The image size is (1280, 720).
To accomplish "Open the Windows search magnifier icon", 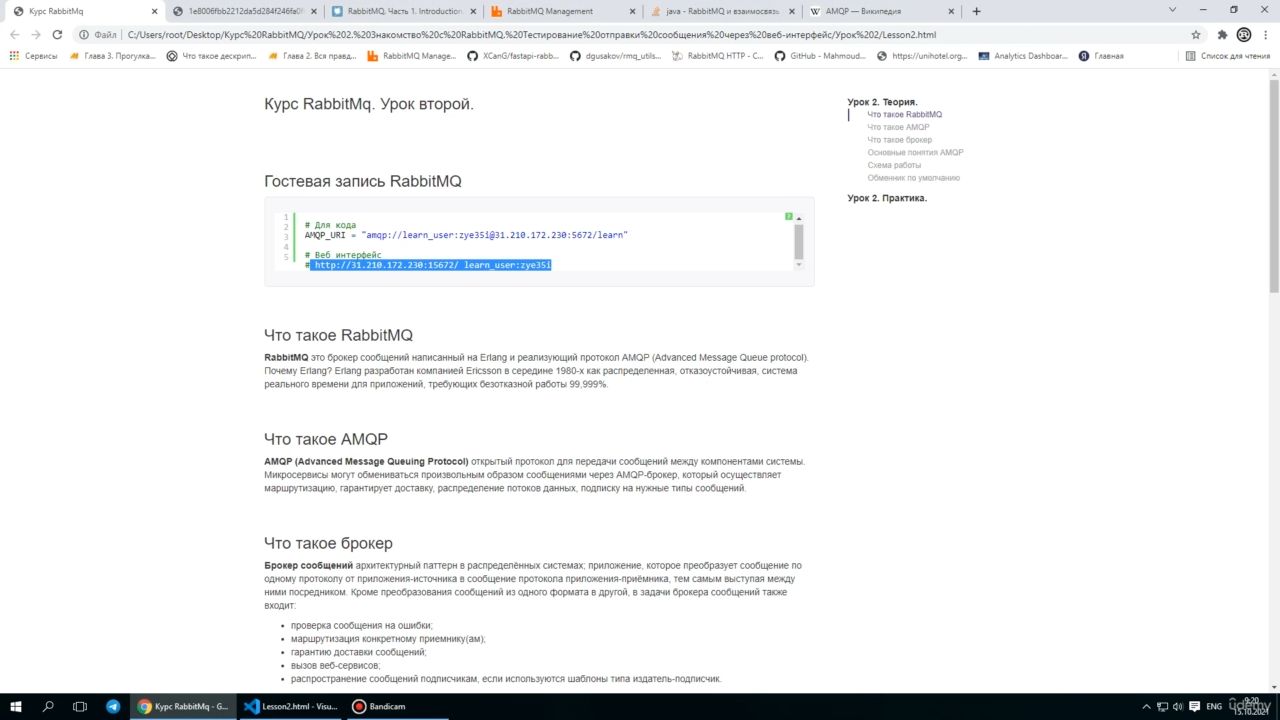I will 48,706.
